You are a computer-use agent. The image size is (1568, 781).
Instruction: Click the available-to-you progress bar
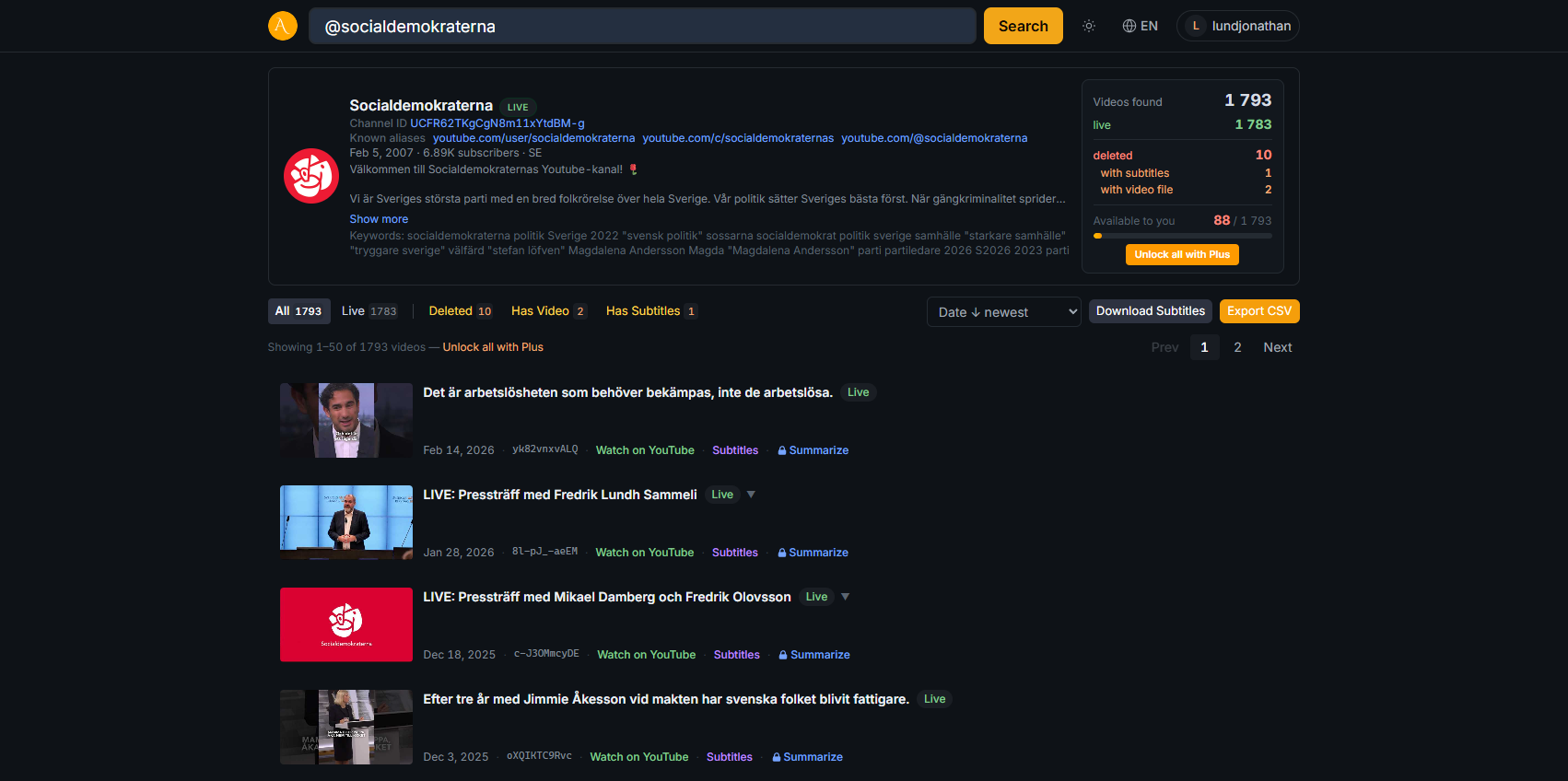pos(1182,236)
